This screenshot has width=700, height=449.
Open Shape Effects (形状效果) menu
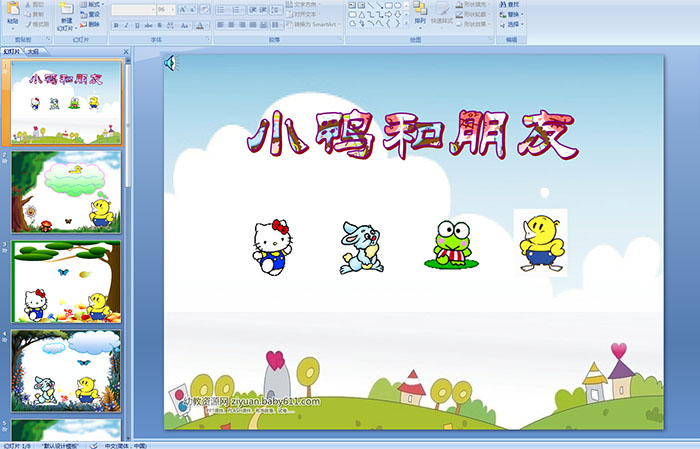click(473, 24)
